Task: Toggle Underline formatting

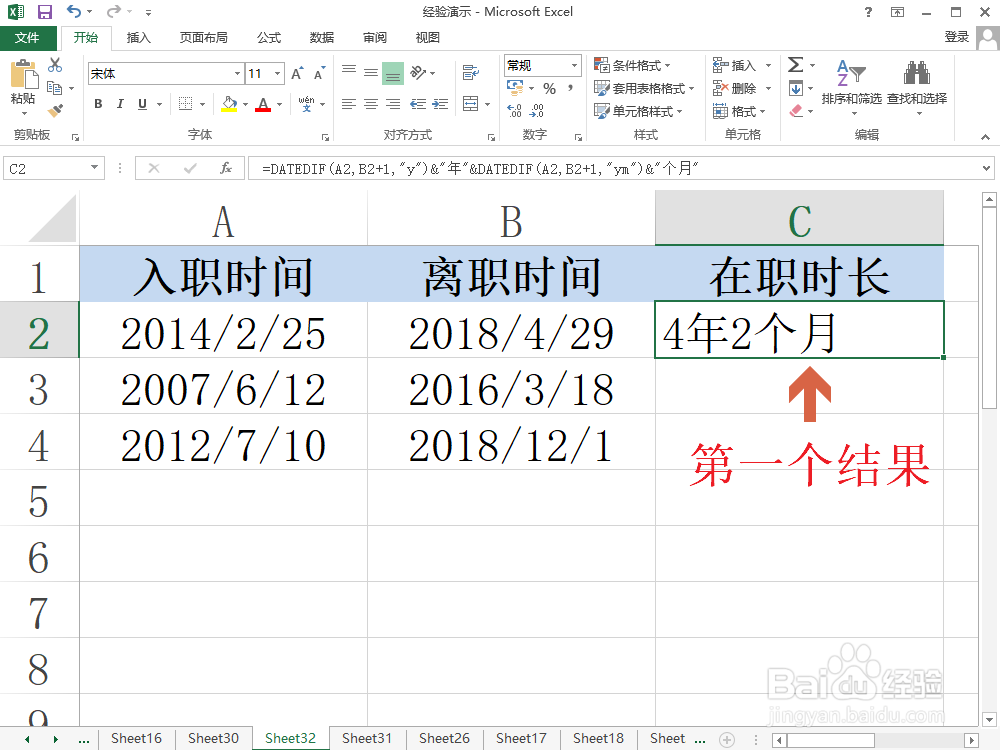Action: tap(142, 104)
